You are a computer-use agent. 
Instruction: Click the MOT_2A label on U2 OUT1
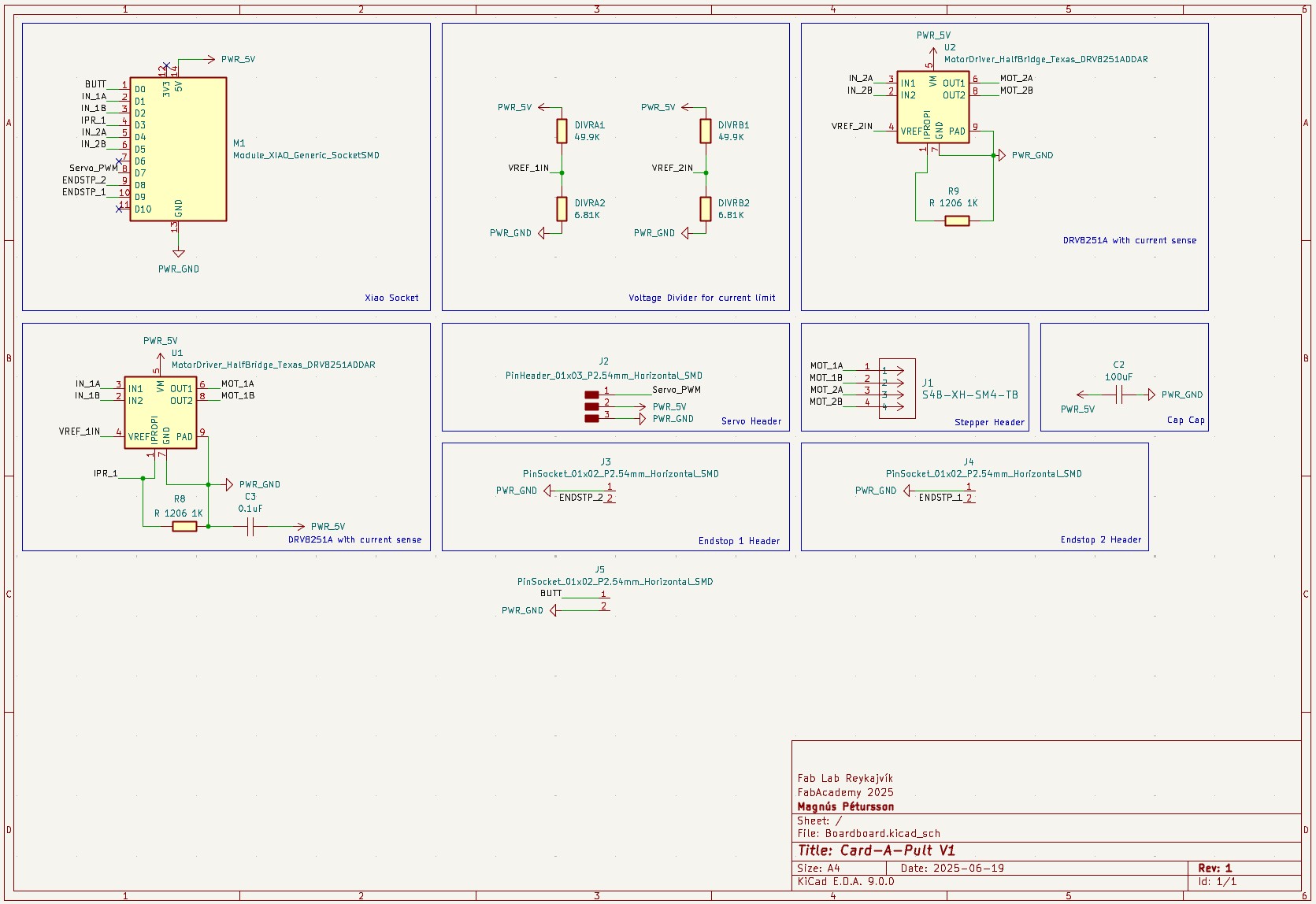(x=1016, y=78)
